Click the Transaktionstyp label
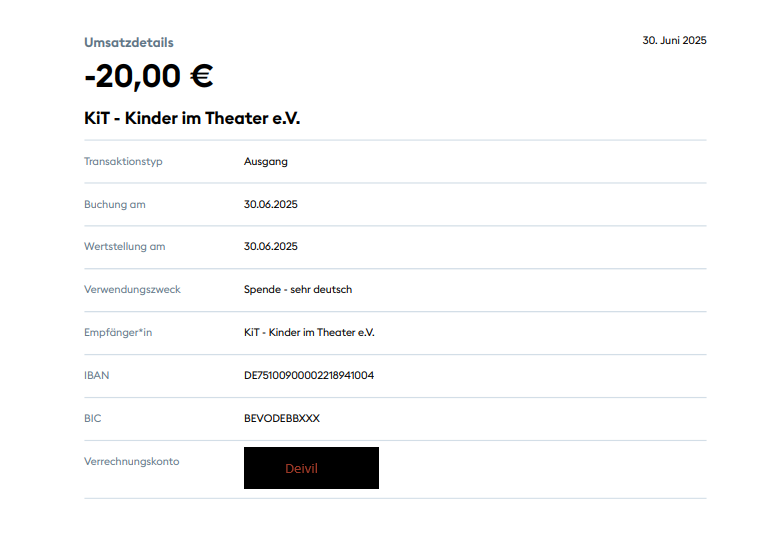This screenshot has height=543, width=757. 123,162
